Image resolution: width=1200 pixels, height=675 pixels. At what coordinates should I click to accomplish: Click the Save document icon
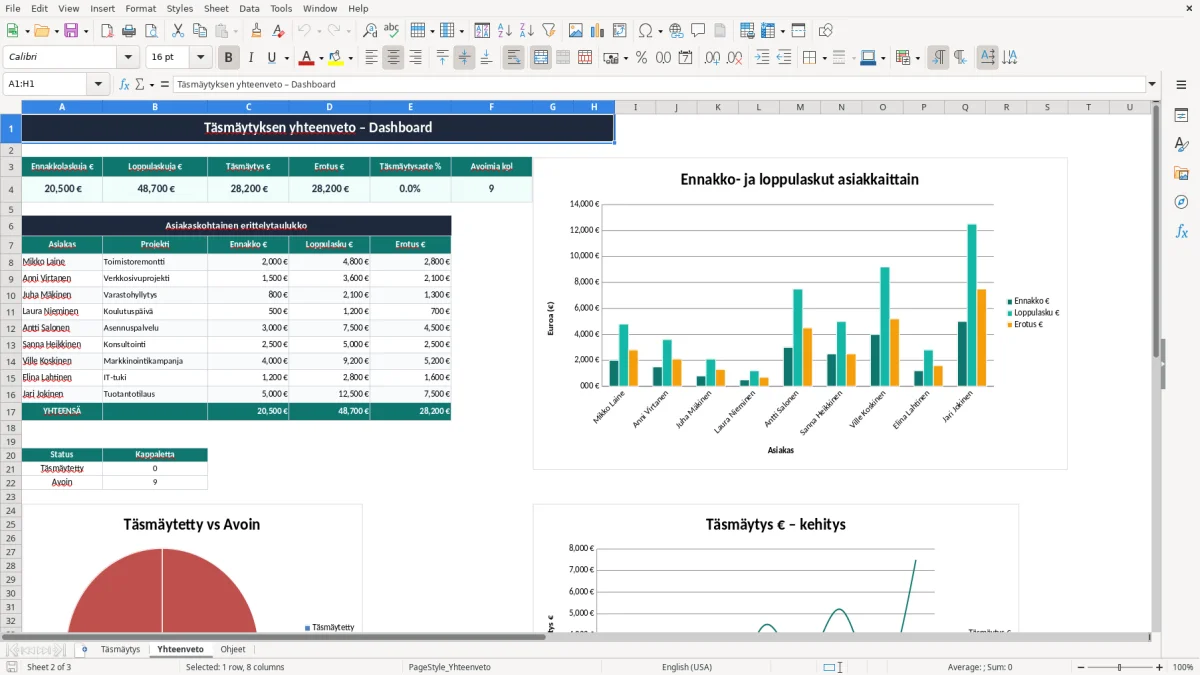(71, 31)
